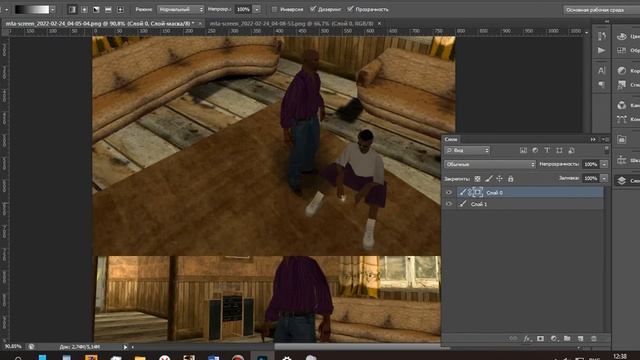Filter layers by shape layers icon

click(x=559, y=150)
